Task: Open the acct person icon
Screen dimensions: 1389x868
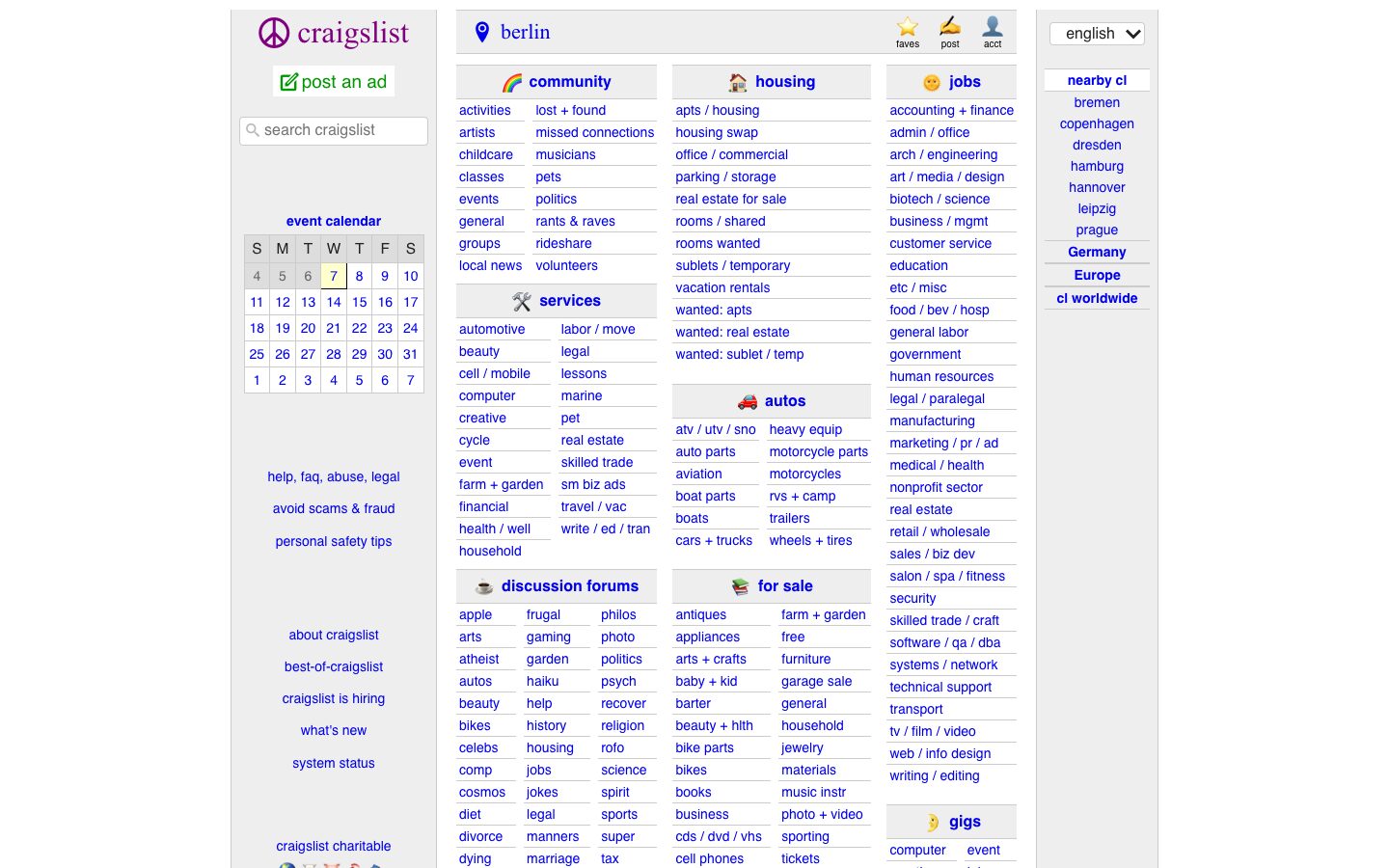Action: point(993,26)
